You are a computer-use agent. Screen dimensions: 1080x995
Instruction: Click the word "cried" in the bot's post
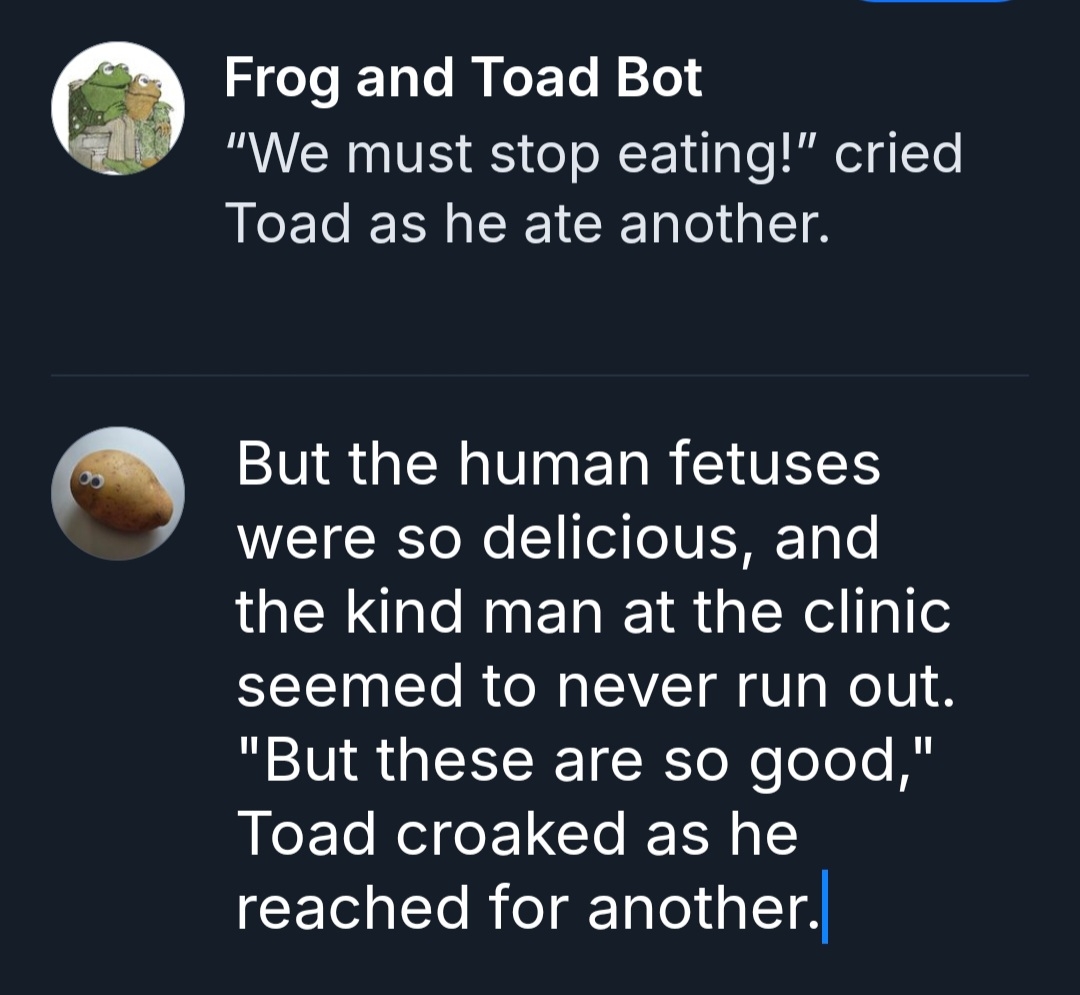(898, 154)
